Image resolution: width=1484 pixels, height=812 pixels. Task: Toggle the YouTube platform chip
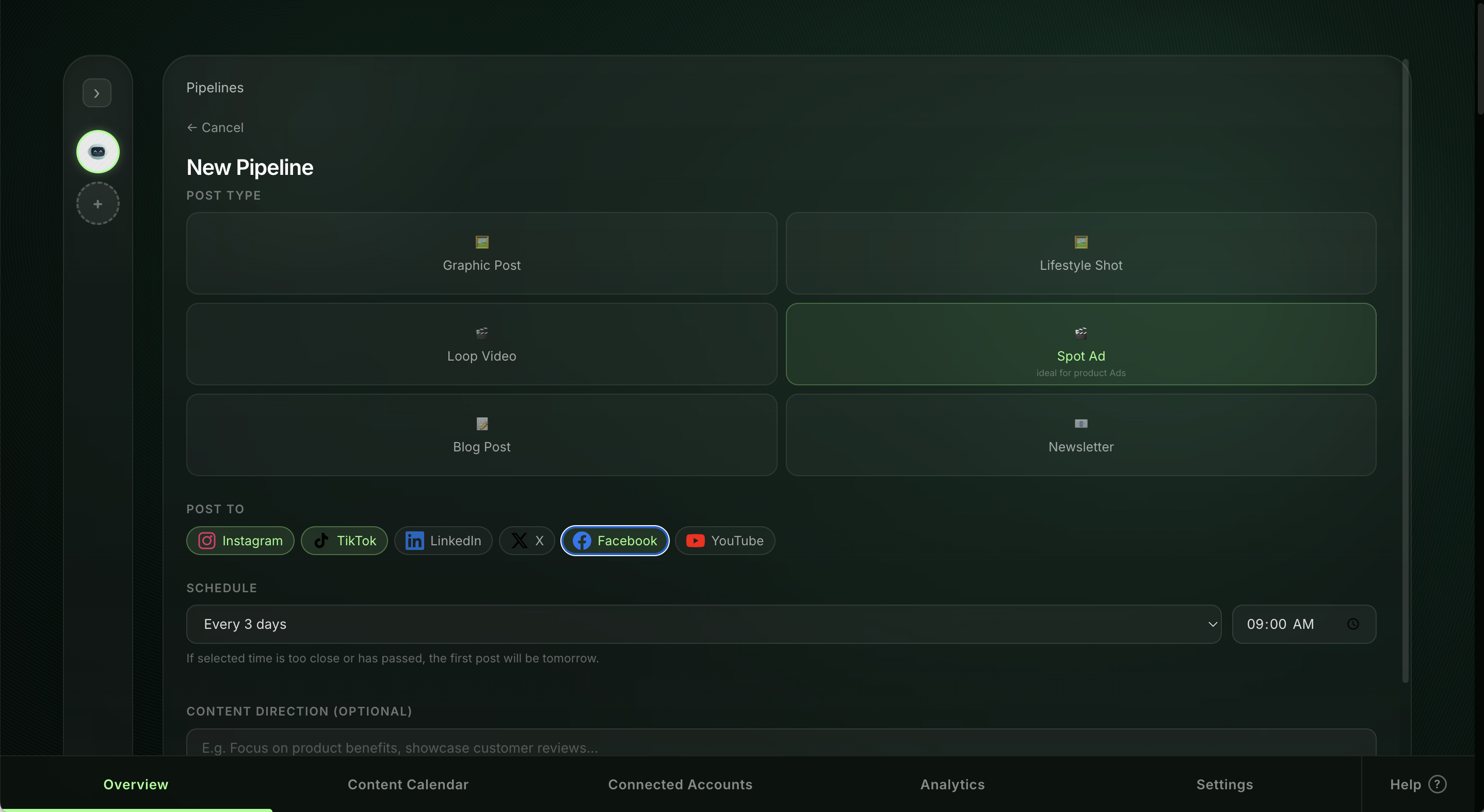(725, 541)
